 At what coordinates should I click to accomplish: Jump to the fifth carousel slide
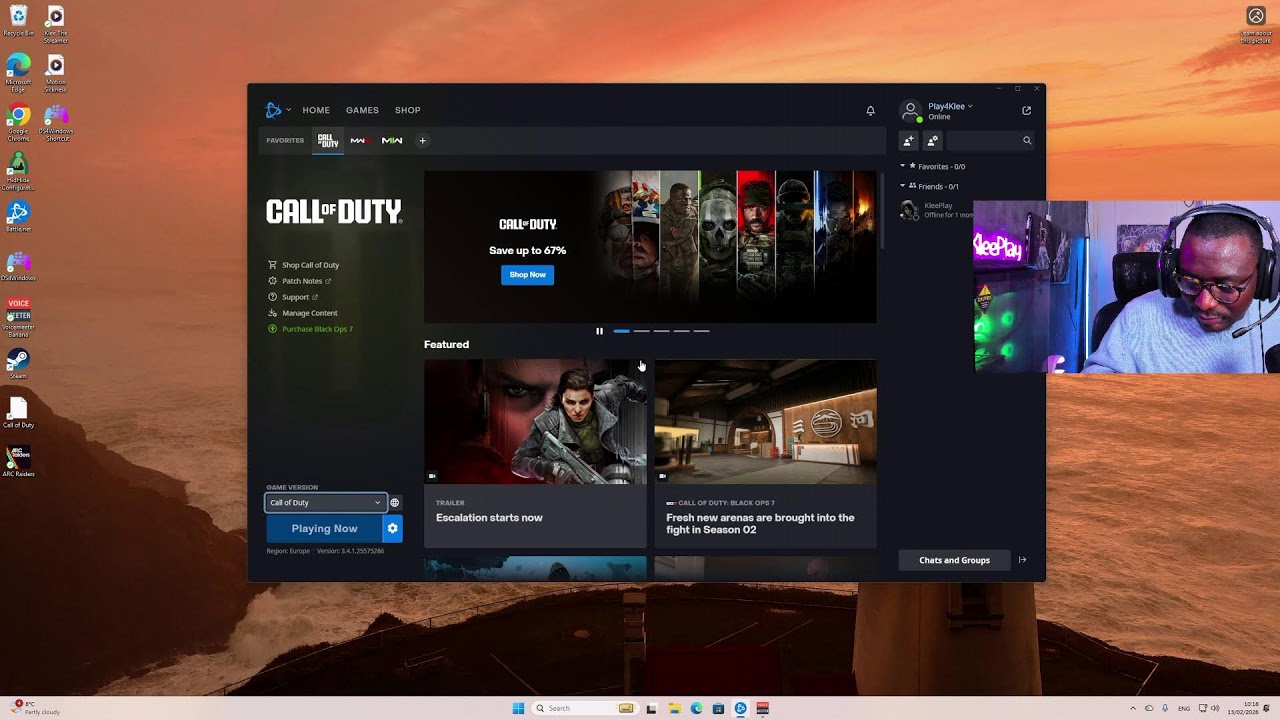[x=701, y=331]
